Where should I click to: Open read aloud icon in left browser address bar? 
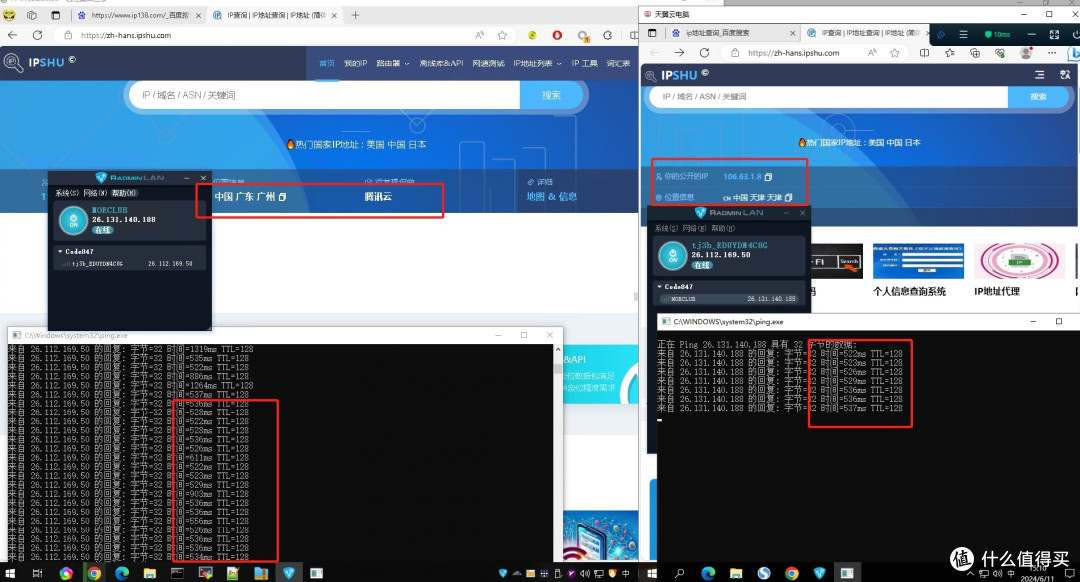479,35
